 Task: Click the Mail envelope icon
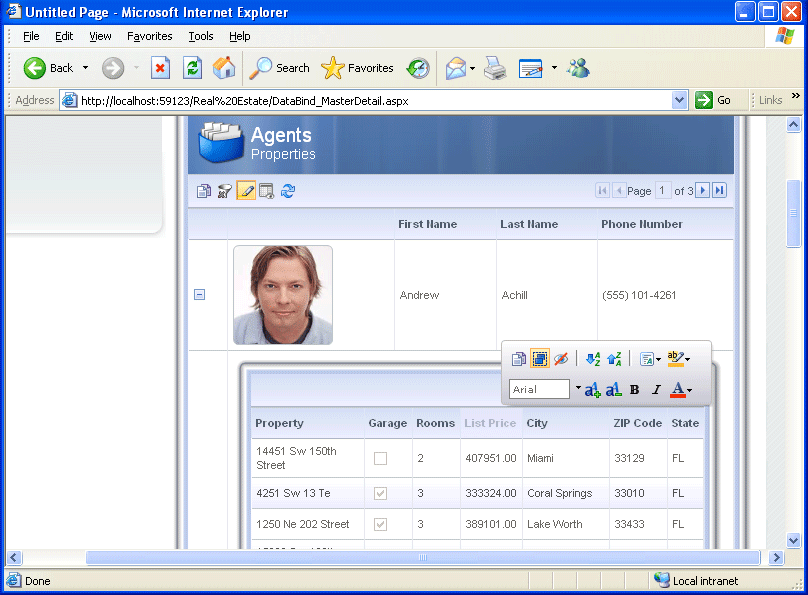coord(456,68)
